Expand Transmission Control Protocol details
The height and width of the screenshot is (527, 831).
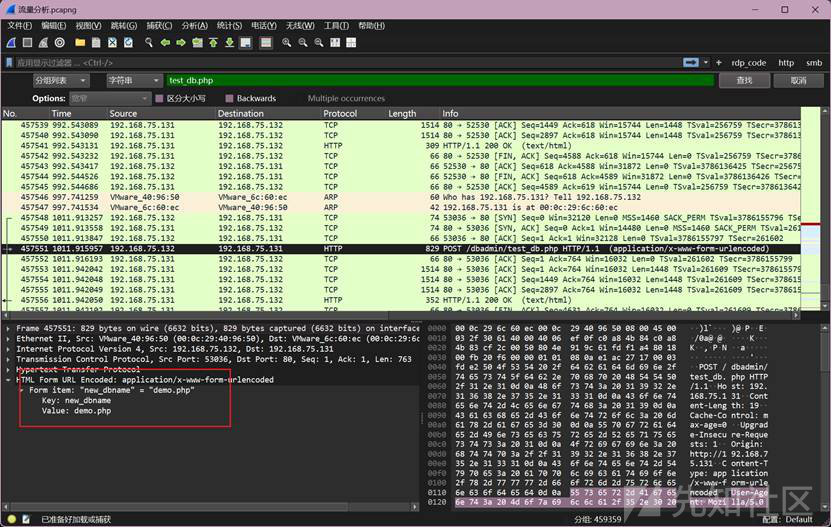tap(7, 359)
